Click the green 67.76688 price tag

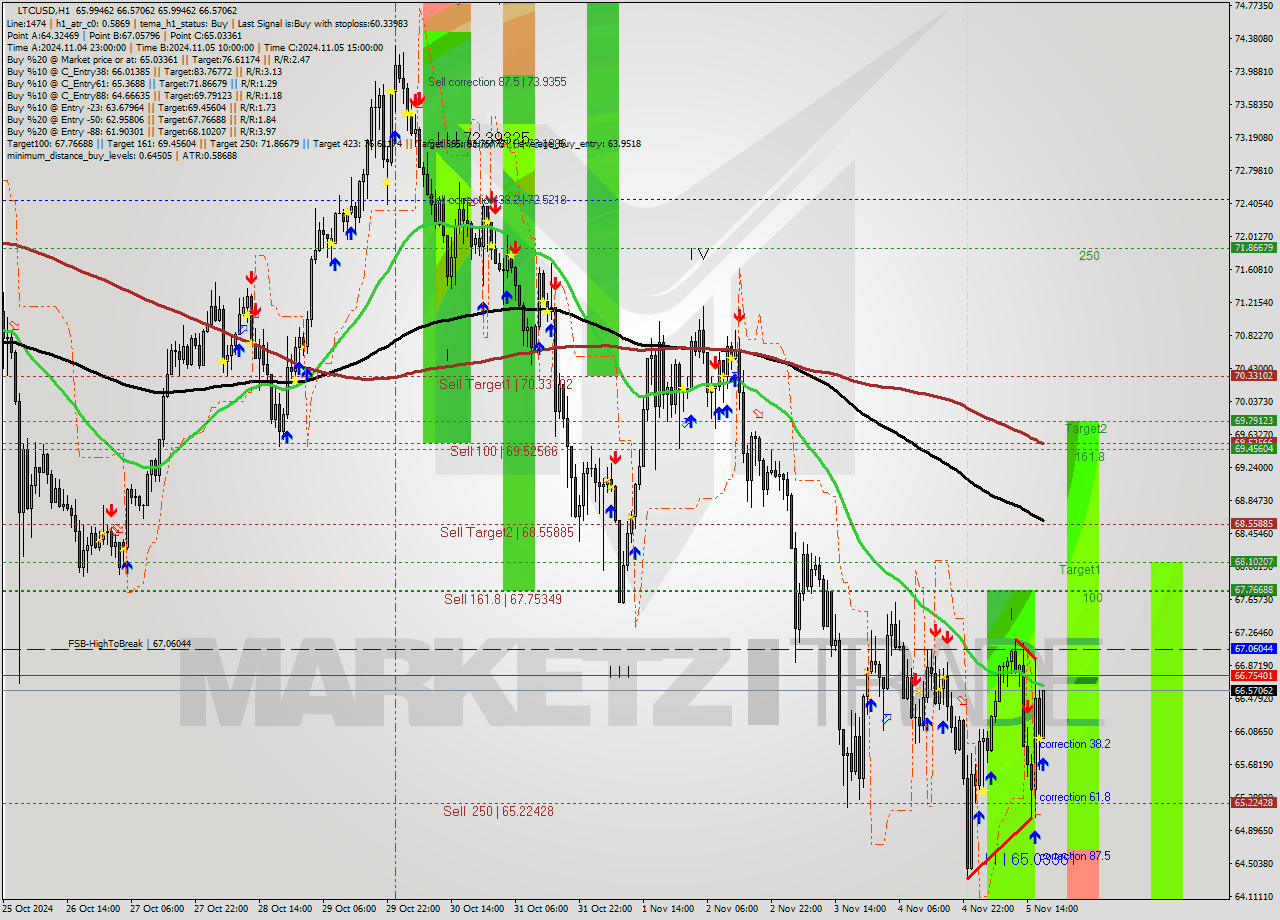pyautogui.click(x=1253, y=590)
